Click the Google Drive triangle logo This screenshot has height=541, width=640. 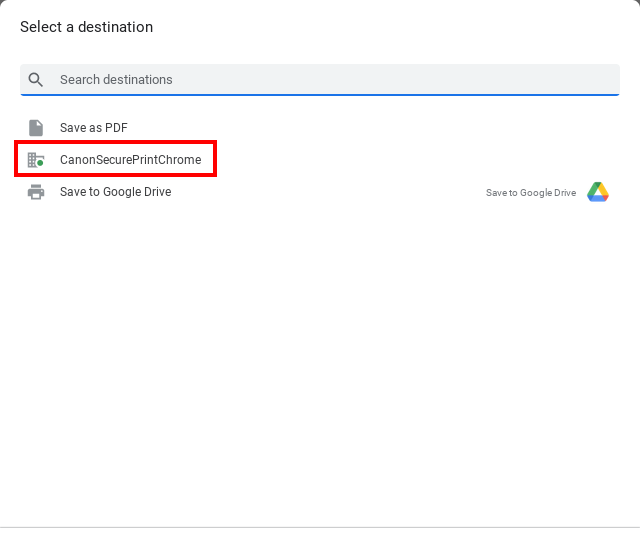click(598, 192)
